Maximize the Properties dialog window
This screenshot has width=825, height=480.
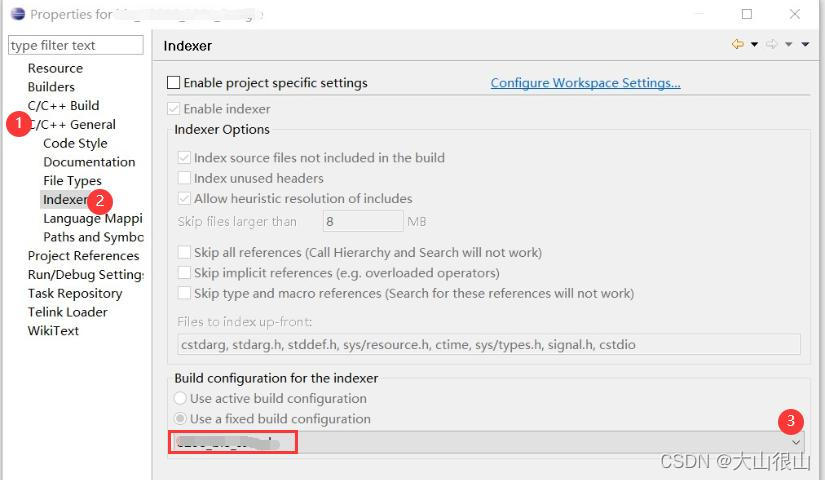click(x=747, y=14)
